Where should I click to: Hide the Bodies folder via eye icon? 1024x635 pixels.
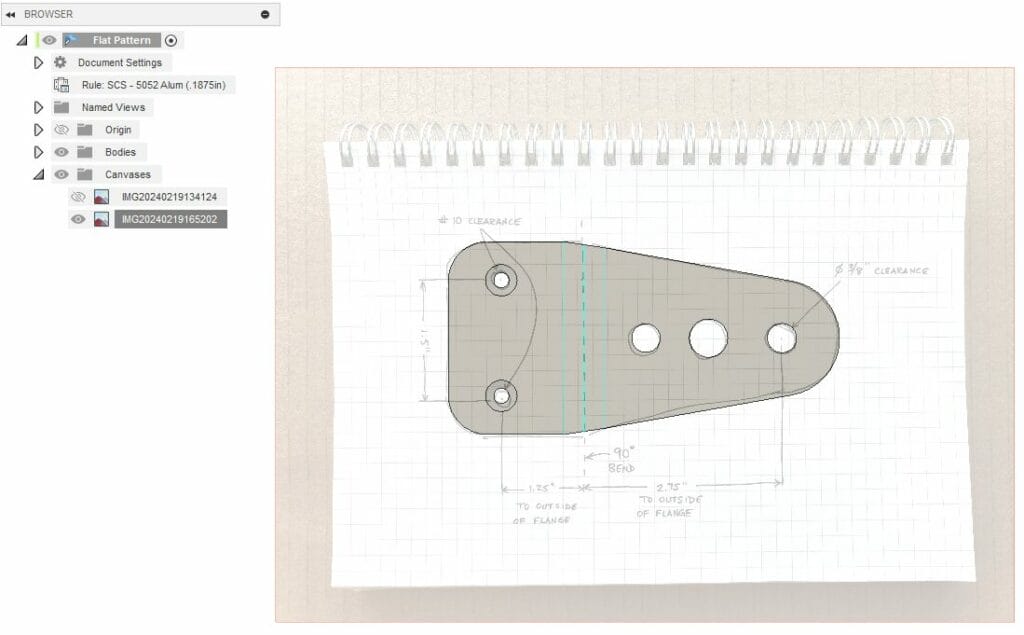(61, 152)
